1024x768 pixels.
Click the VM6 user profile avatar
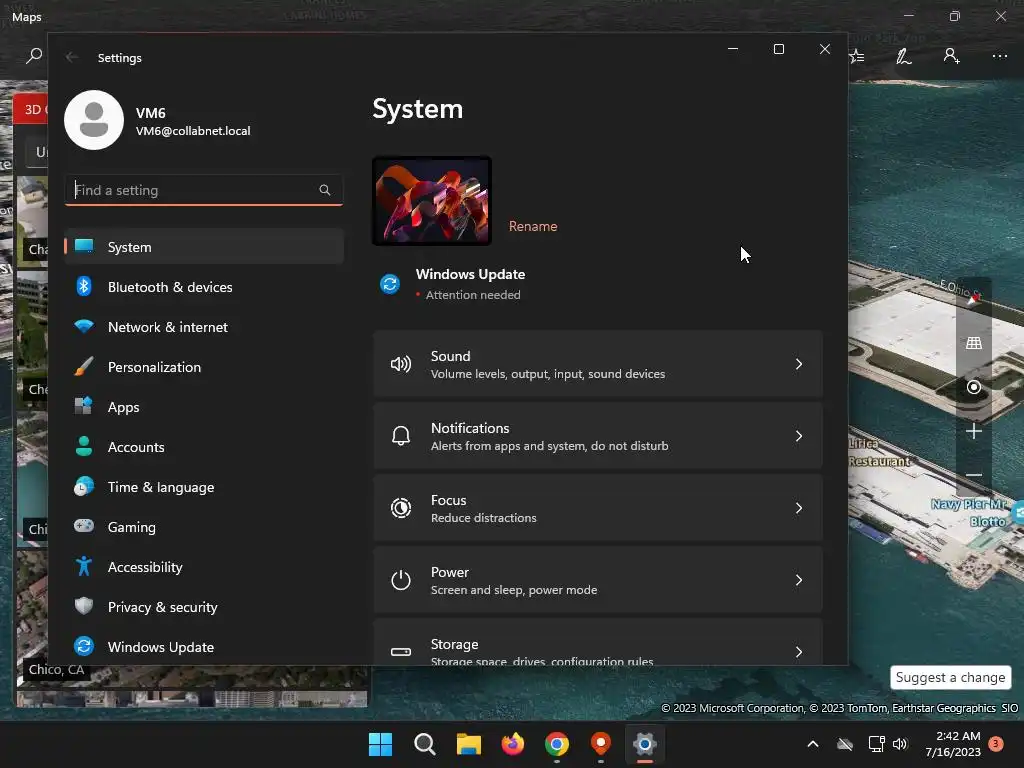[94, 120]
